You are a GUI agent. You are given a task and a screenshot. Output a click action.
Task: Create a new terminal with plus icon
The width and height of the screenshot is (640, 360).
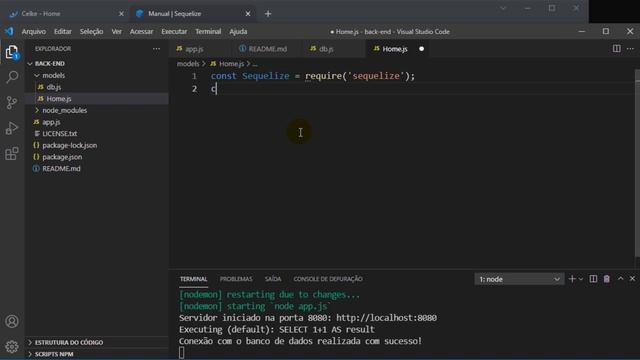572,279
